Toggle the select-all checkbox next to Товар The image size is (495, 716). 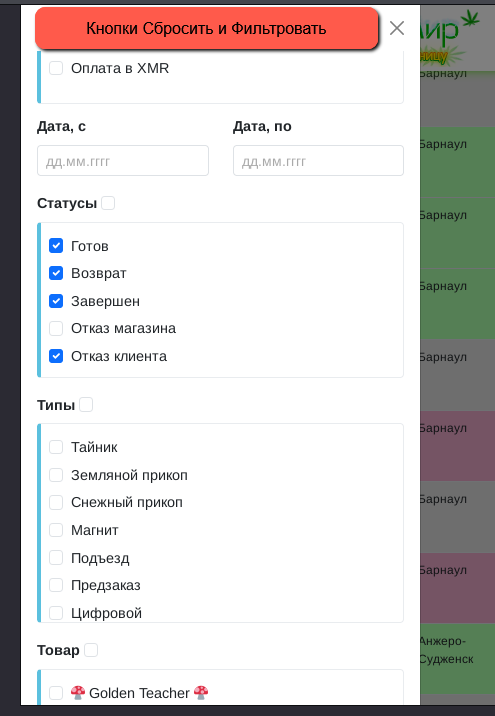tap(91, 650)
